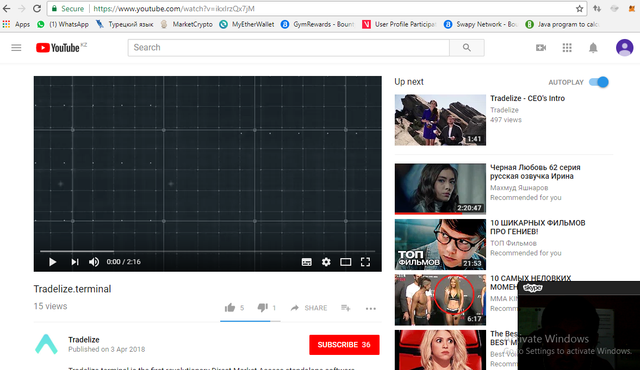Enter full screen mode
640x370 pixels.
[x=365, y=262]
